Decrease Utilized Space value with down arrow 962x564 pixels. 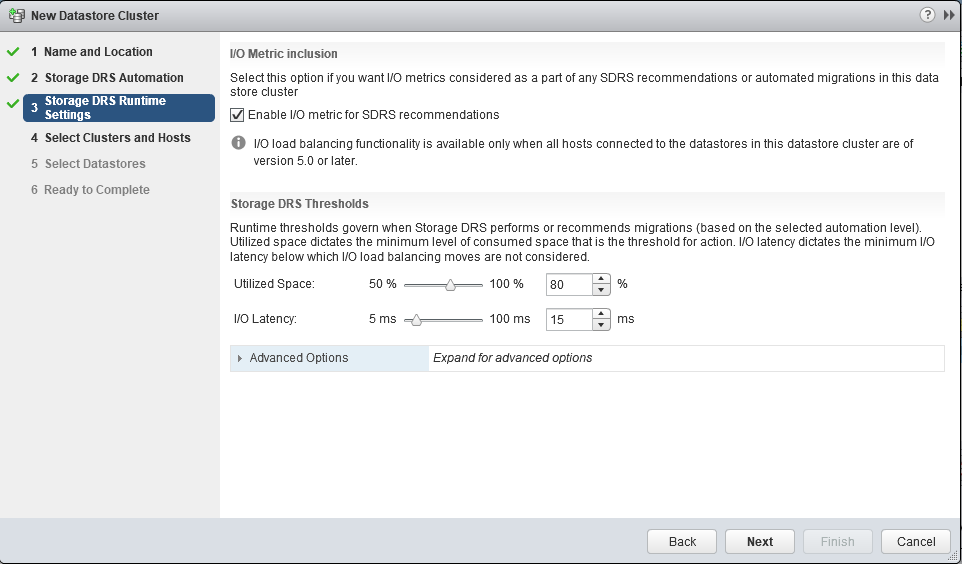[x=601, y=290]
